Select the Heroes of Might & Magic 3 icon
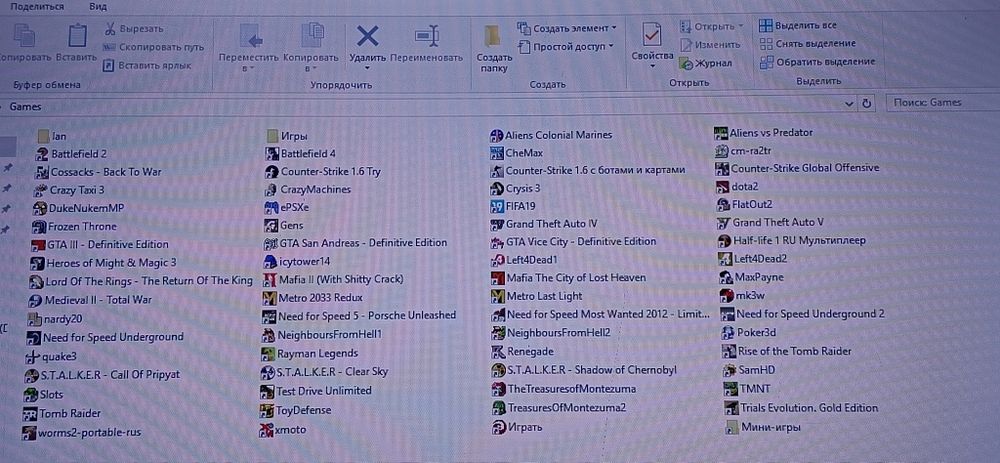 (37, 263)
